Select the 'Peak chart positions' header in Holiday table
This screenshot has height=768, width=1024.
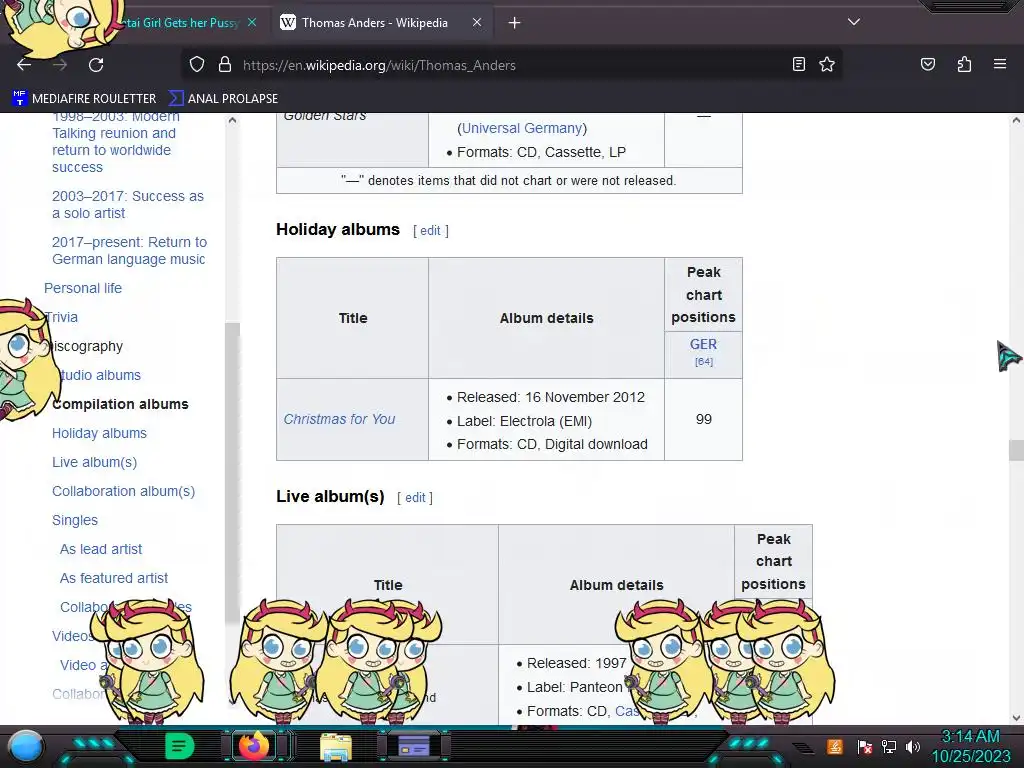click(703, 295)
